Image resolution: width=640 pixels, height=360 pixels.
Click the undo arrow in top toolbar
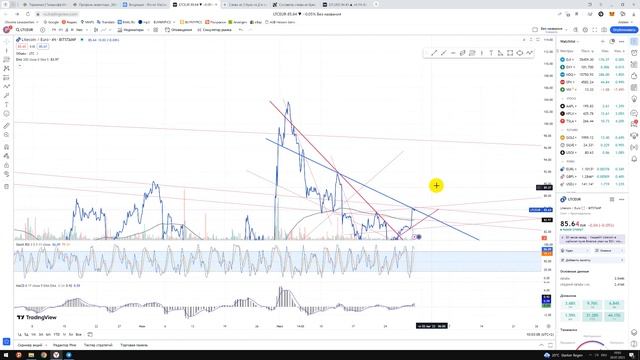click(x=241, y=30)
